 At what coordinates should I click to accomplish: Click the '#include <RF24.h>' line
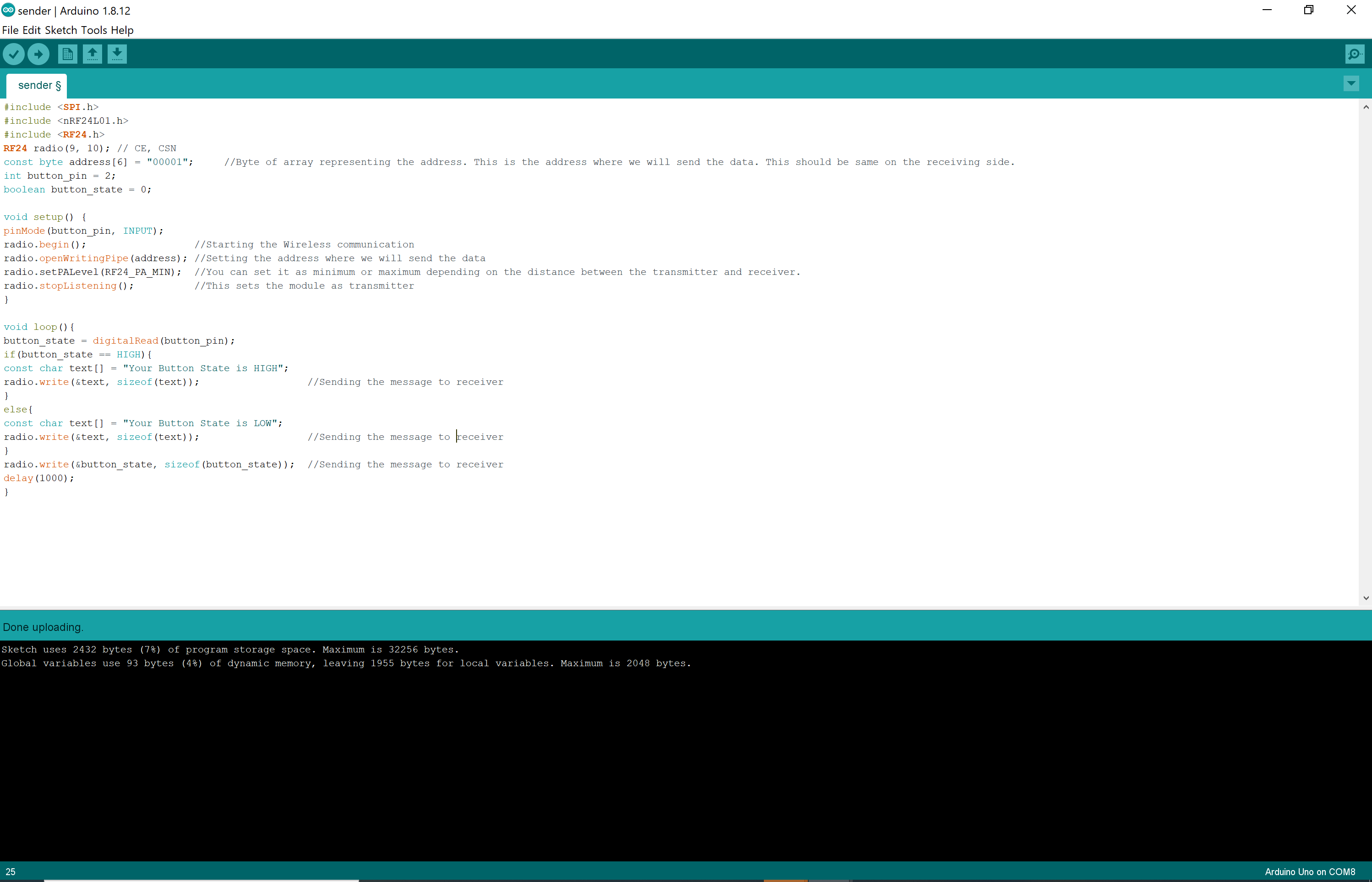coord(54,135)
